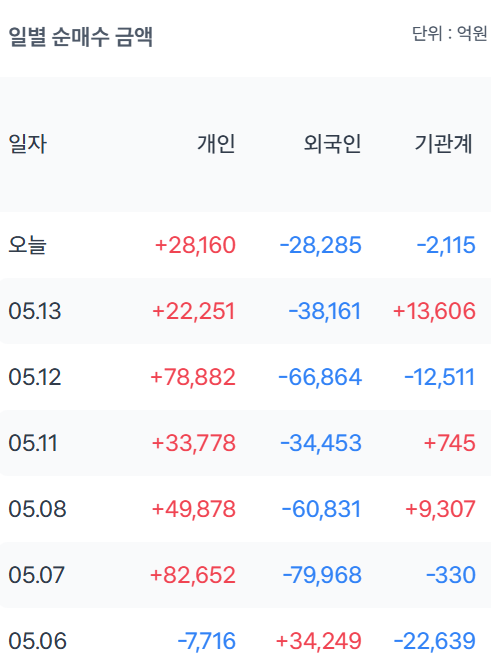This screenshot has width=491, height=662.
Task: Select the 05.08 date row
Action: click(x=245, y=508)
